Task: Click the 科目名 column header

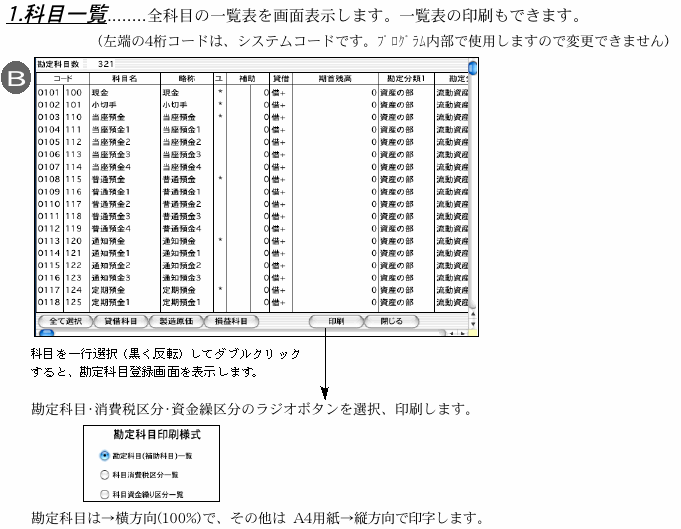Action: pos(123,77)
